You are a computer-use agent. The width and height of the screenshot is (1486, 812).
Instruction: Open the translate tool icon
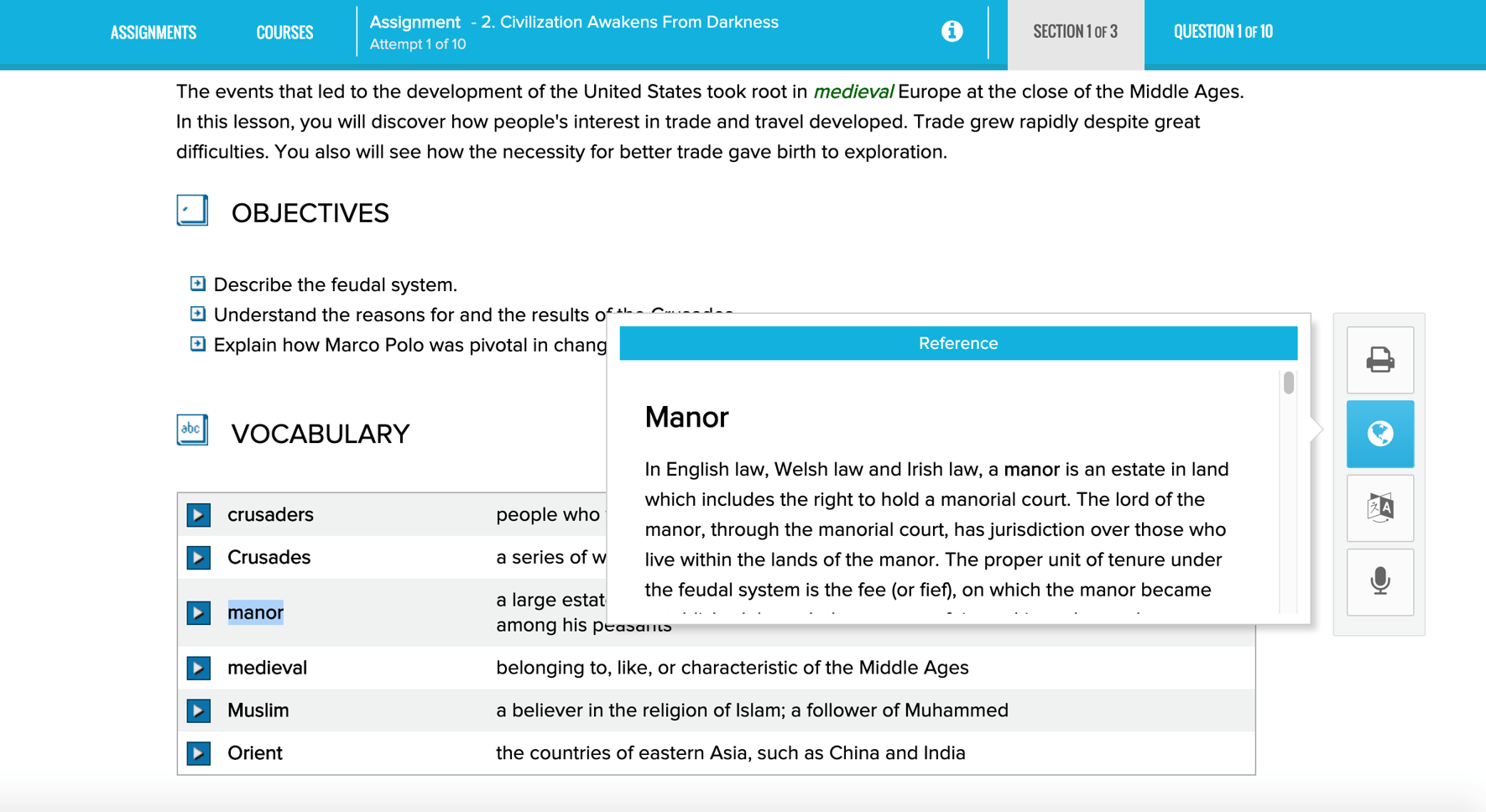pos(1379,507)
